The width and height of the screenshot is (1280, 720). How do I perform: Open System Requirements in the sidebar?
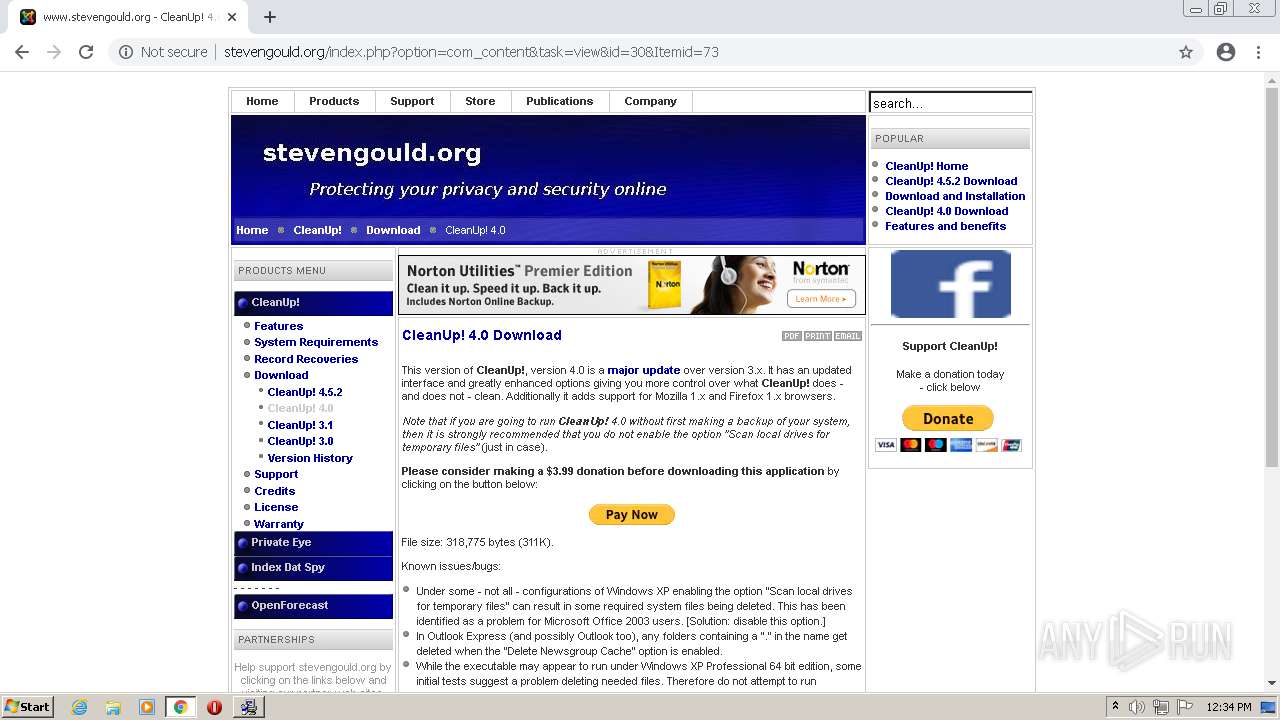click(x=316, y=342)
